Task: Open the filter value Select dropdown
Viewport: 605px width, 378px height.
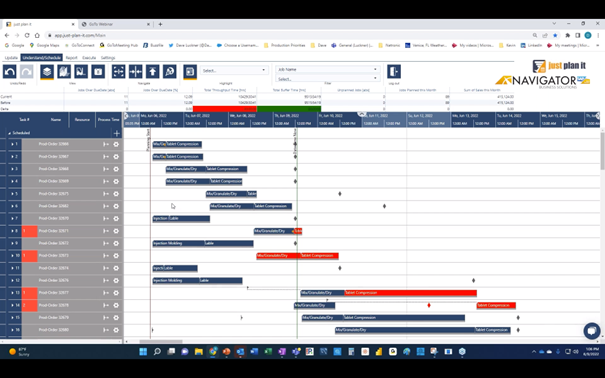Action: 327,79
